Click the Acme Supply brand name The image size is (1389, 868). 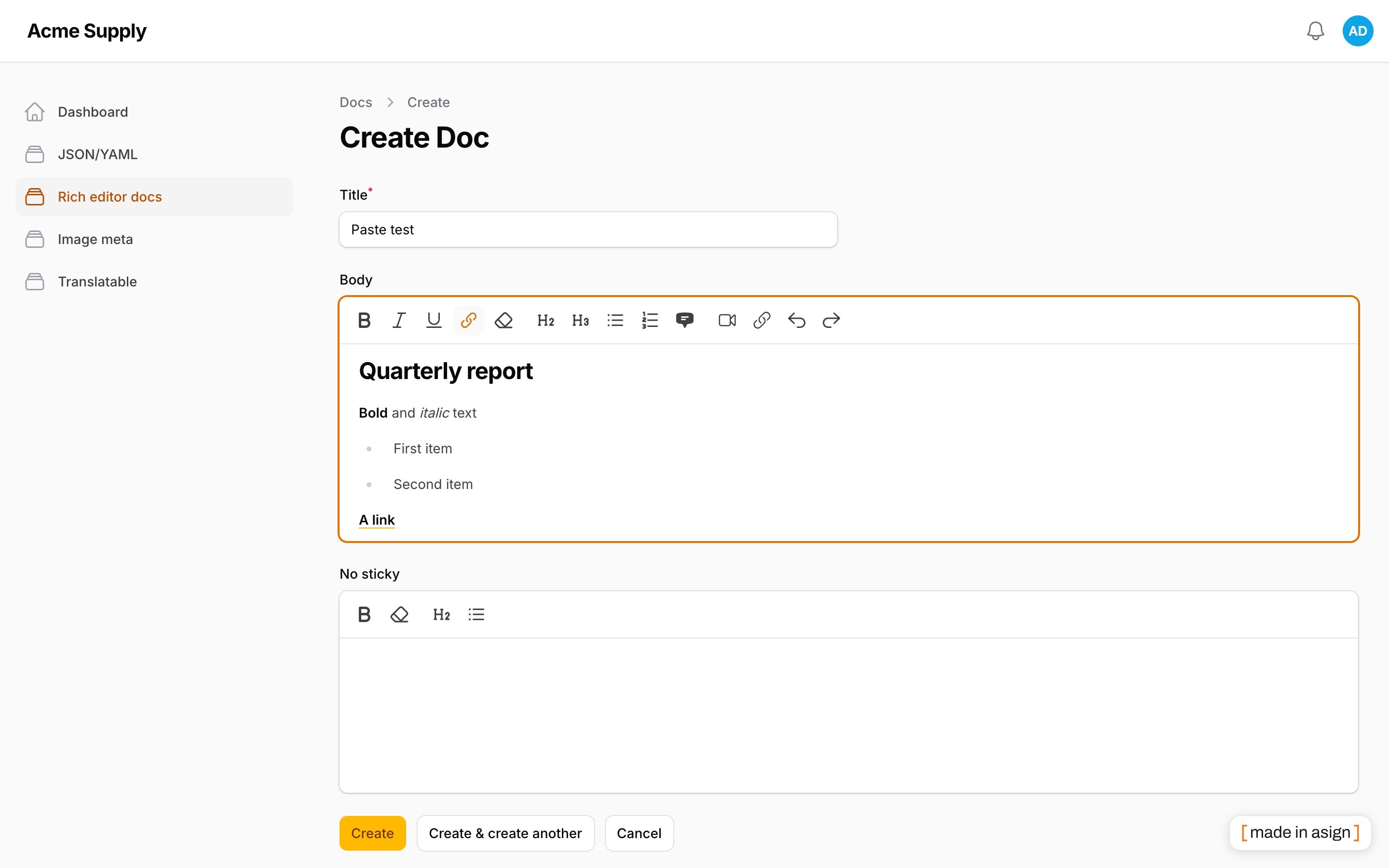pyautogui.click(x=87, y=31)
